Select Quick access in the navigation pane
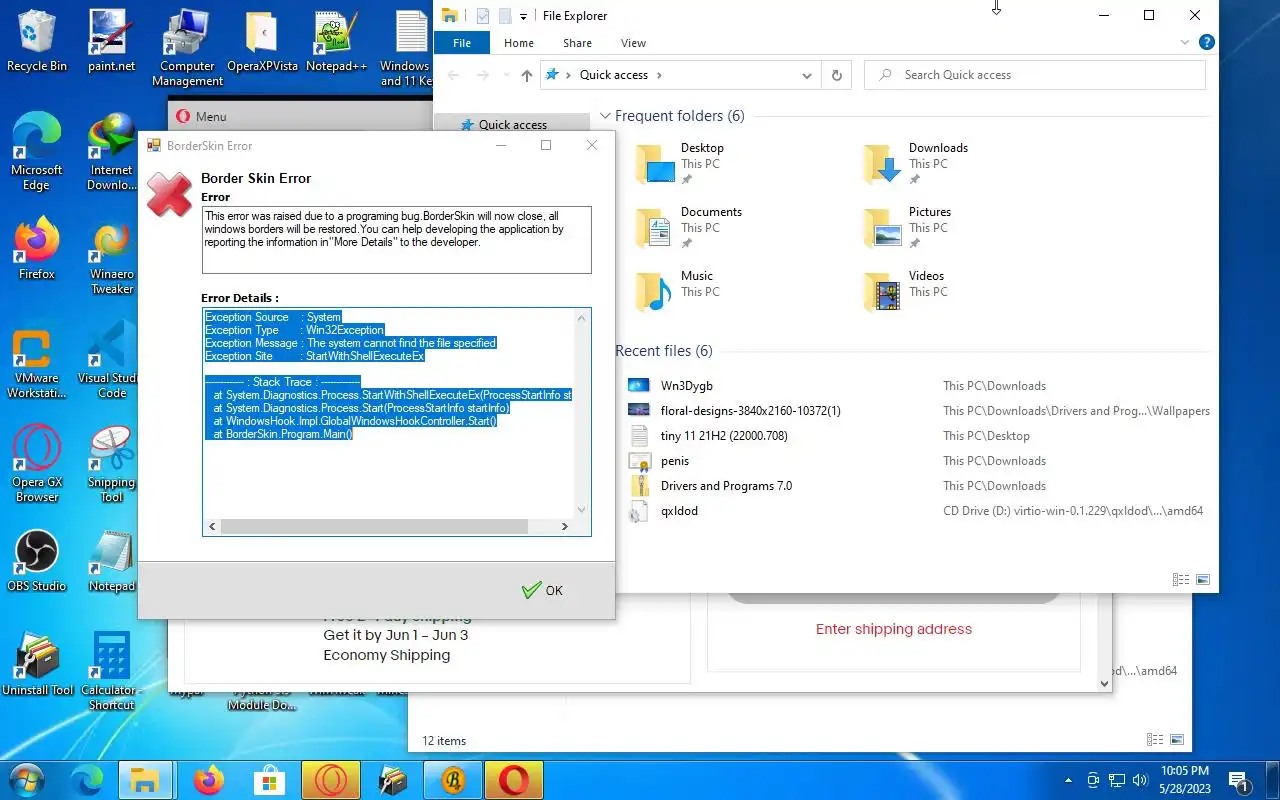This screenshot has width=1280, height=800. pyautogui.click(x=512, y=125)
